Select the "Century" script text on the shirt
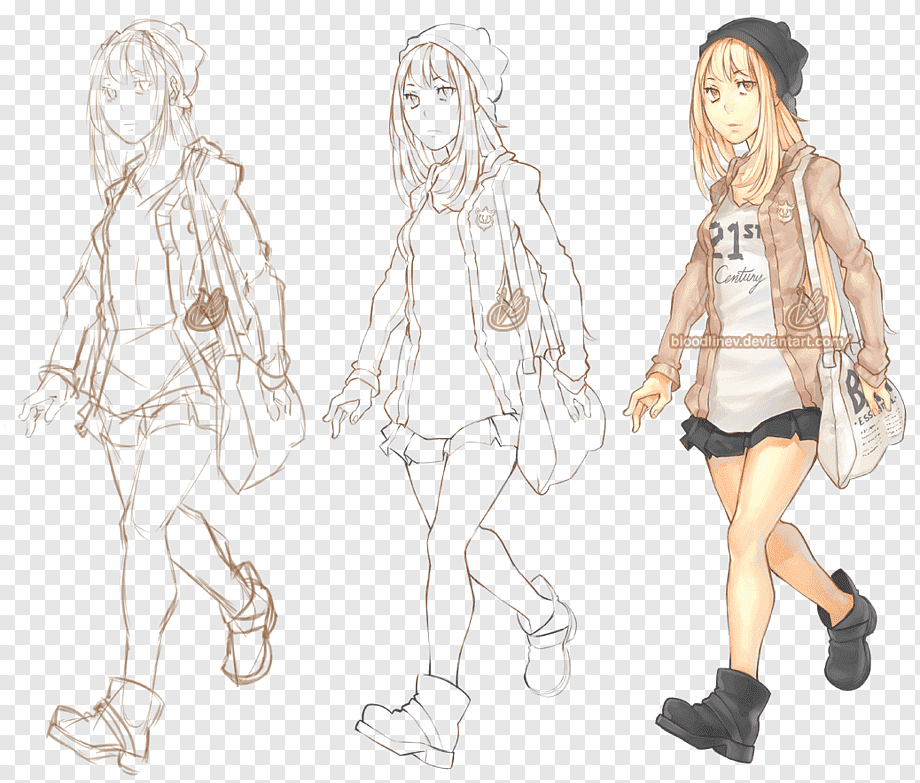Image resolution: width=920 pixels, height=783 pixels. [740, 277]
